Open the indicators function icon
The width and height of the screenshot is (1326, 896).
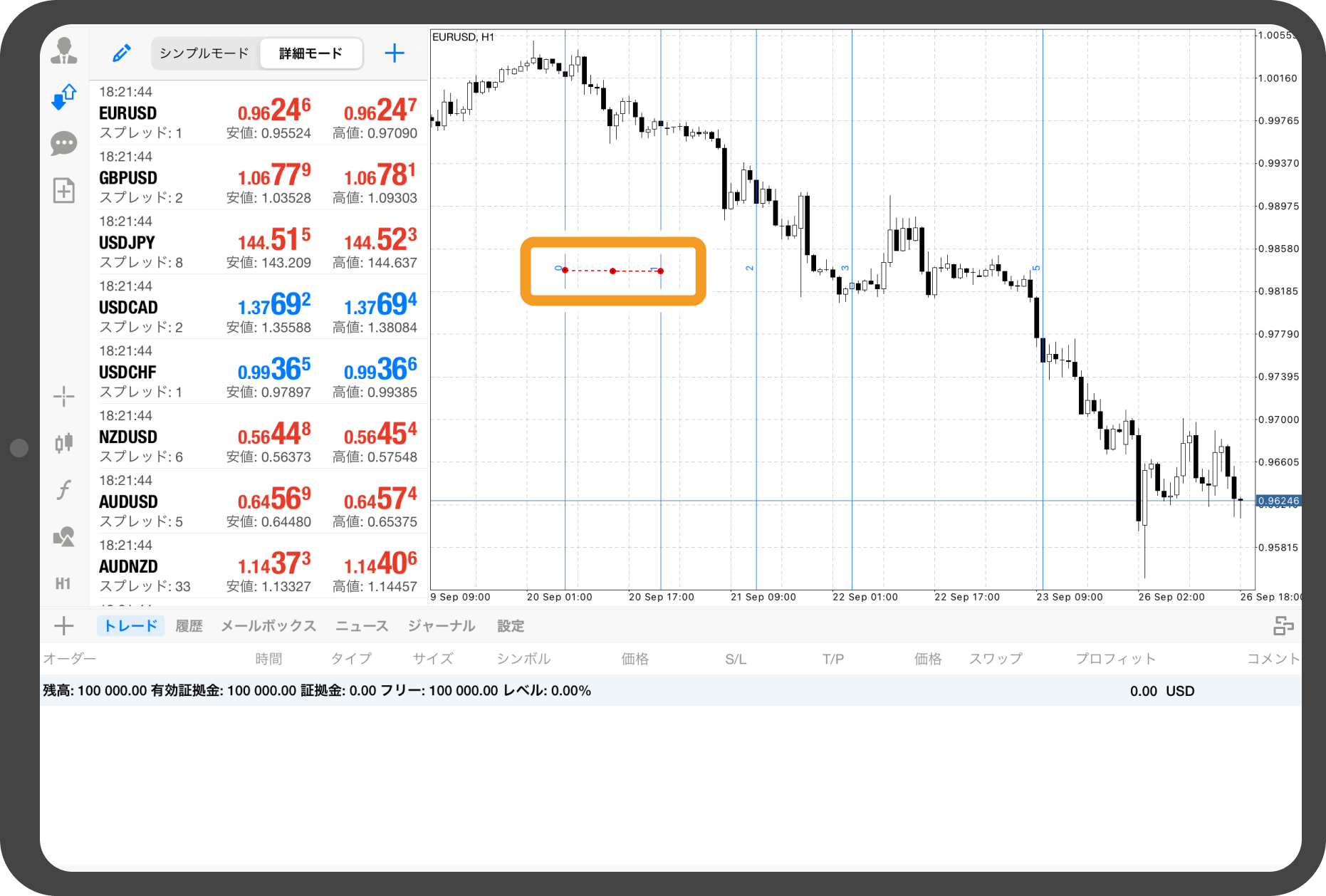(64, 490)
